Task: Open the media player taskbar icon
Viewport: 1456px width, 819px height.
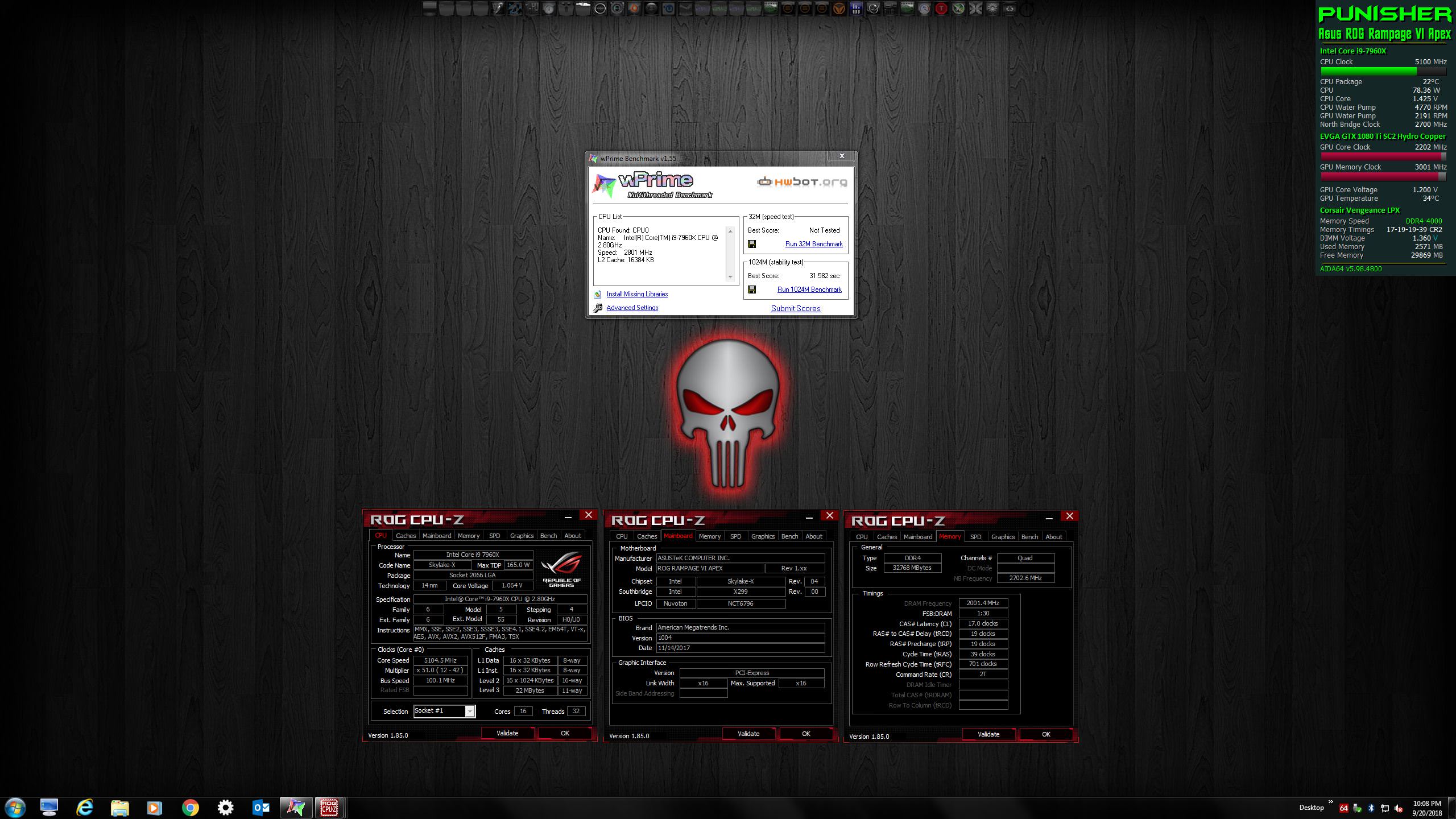Action: point(155,808)
